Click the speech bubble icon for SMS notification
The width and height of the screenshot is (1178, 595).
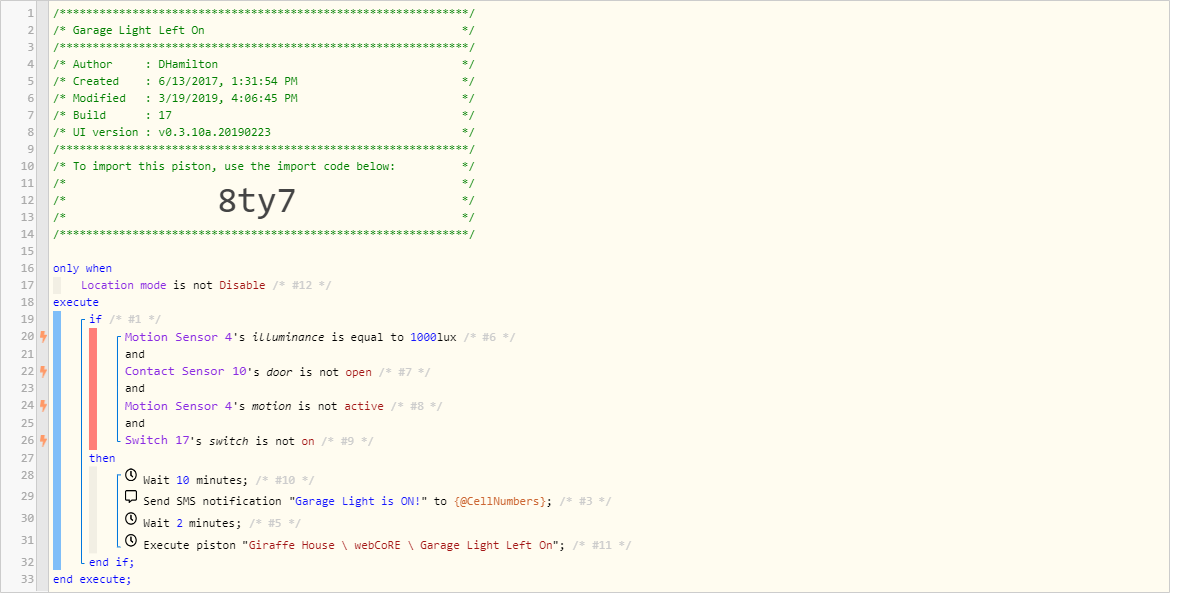(x=131, y=497)
